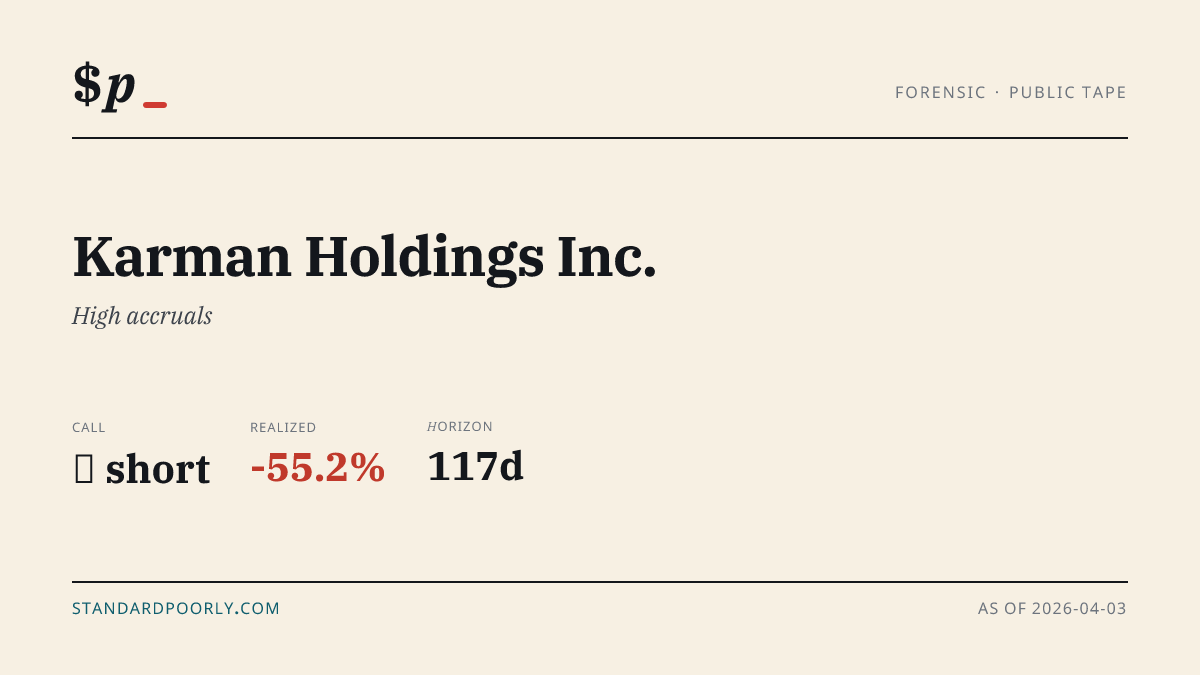Click the dot separator between FORENSIC and PUBLIC

tap(997, 92)
